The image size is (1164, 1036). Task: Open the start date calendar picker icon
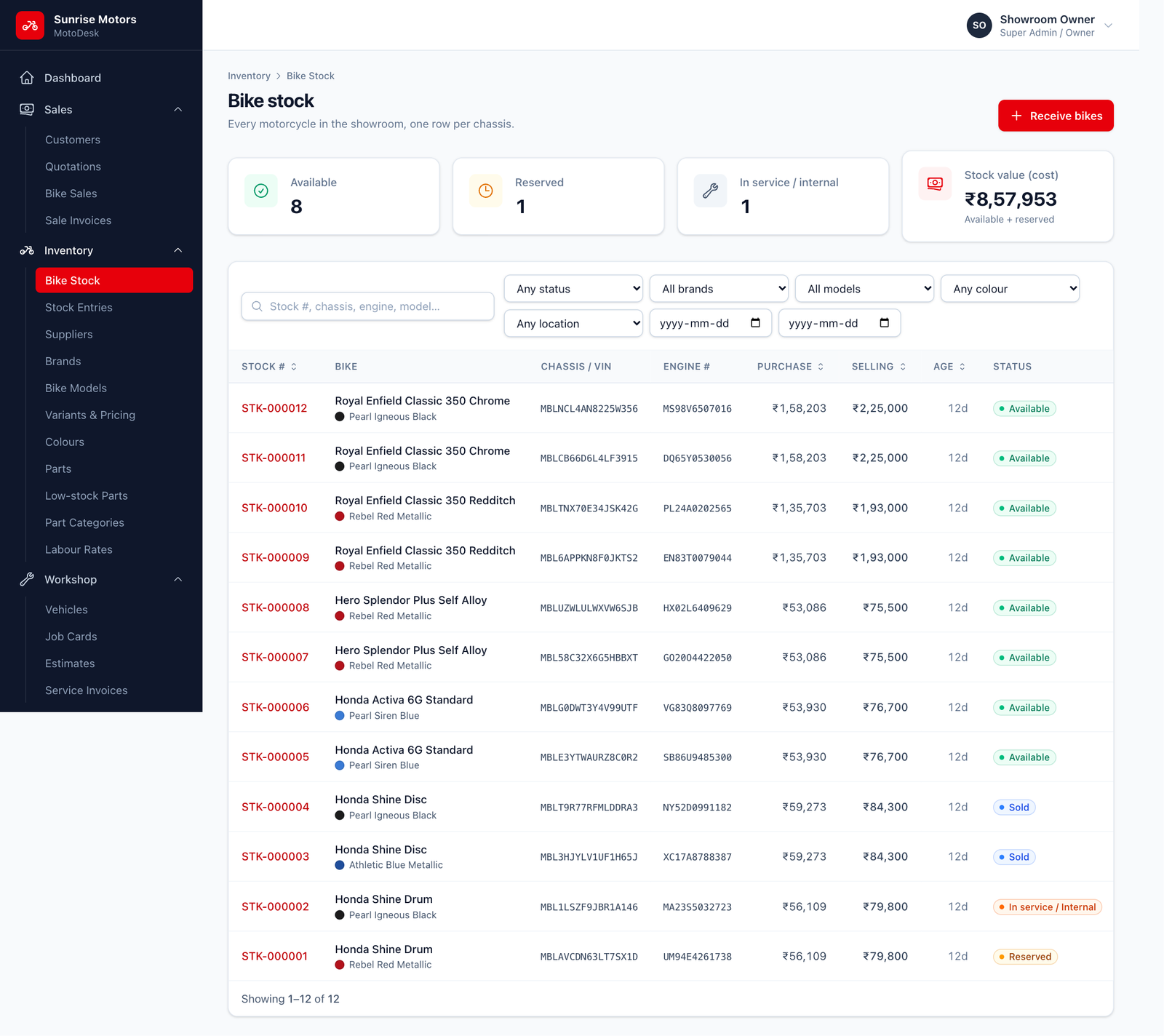click(x=755, y=323)
